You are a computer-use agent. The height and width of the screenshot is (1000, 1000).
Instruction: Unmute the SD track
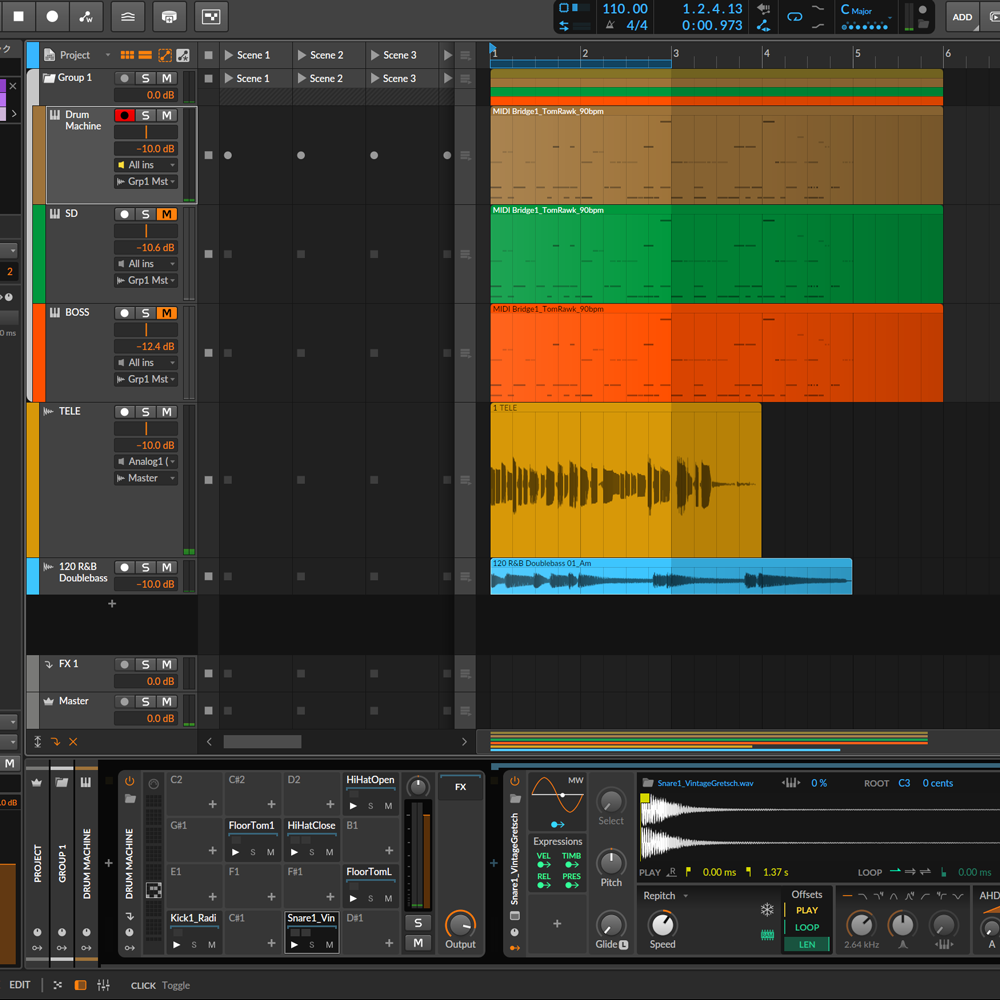click(x=166, y=214)
